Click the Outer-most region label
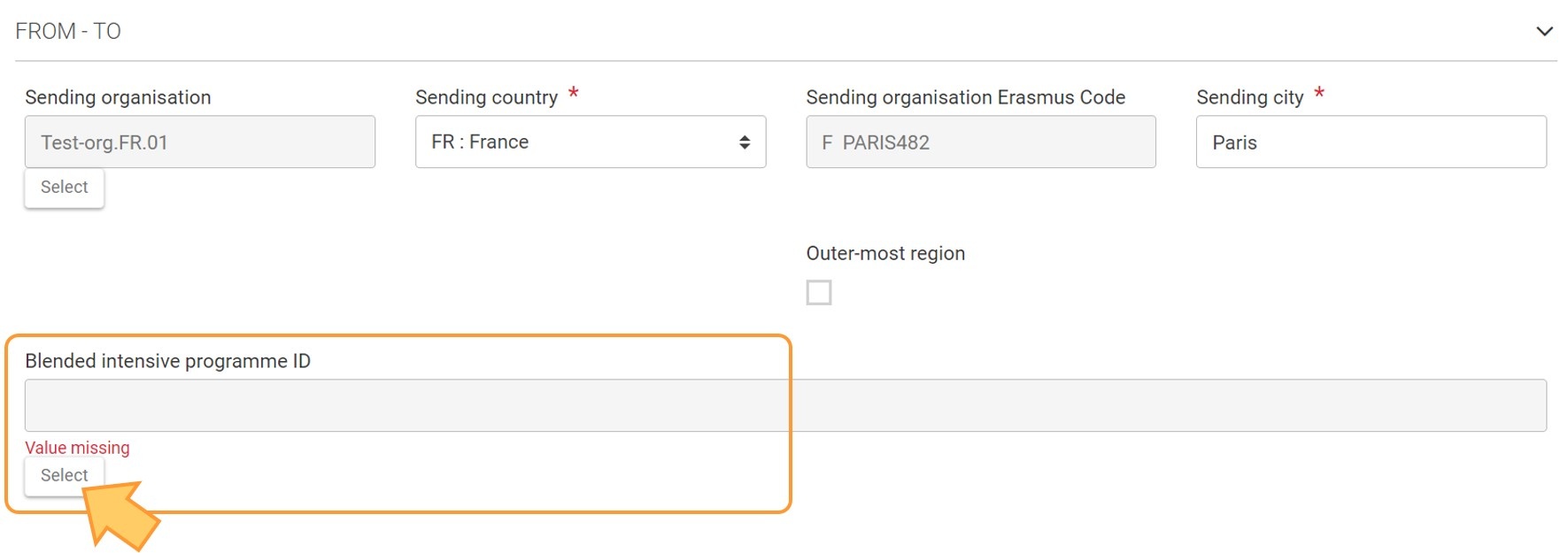This screenshot has height=553, width=1568. pos(885,253)
